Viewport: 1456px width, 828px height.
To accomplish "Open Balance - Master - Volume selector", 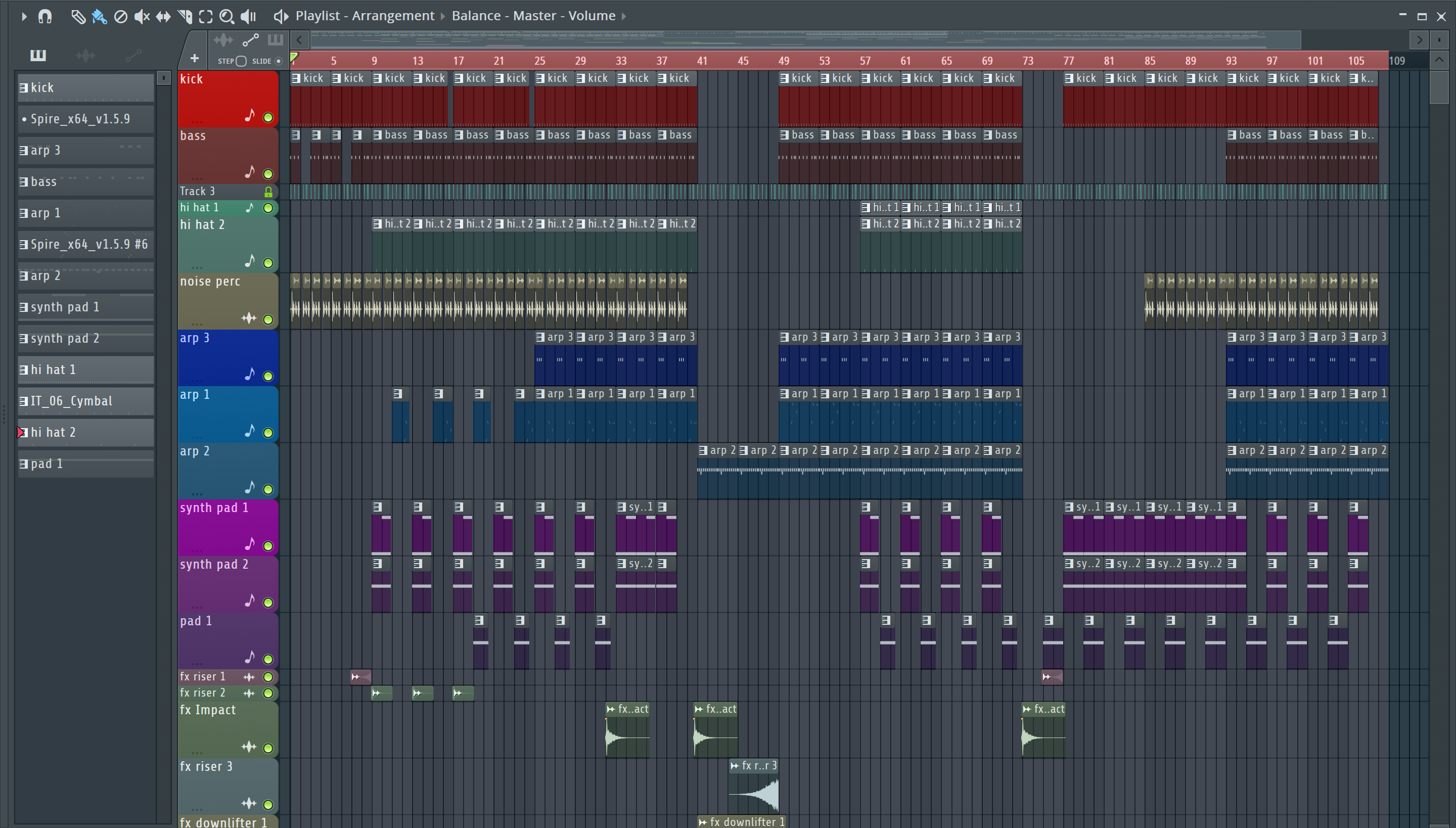I will point(533,16).
